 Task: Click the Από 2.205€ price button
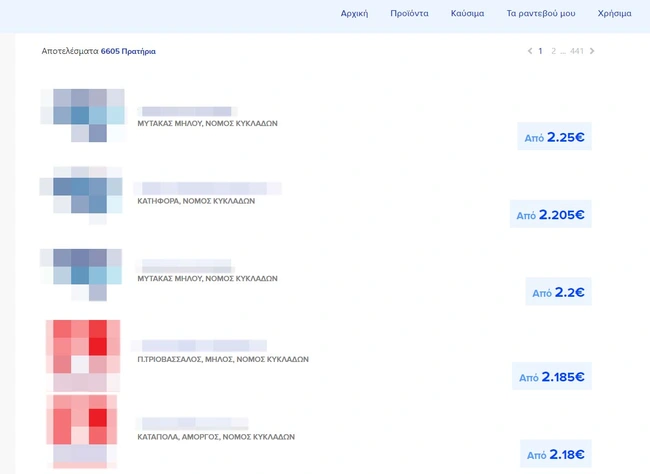[550, 215]
